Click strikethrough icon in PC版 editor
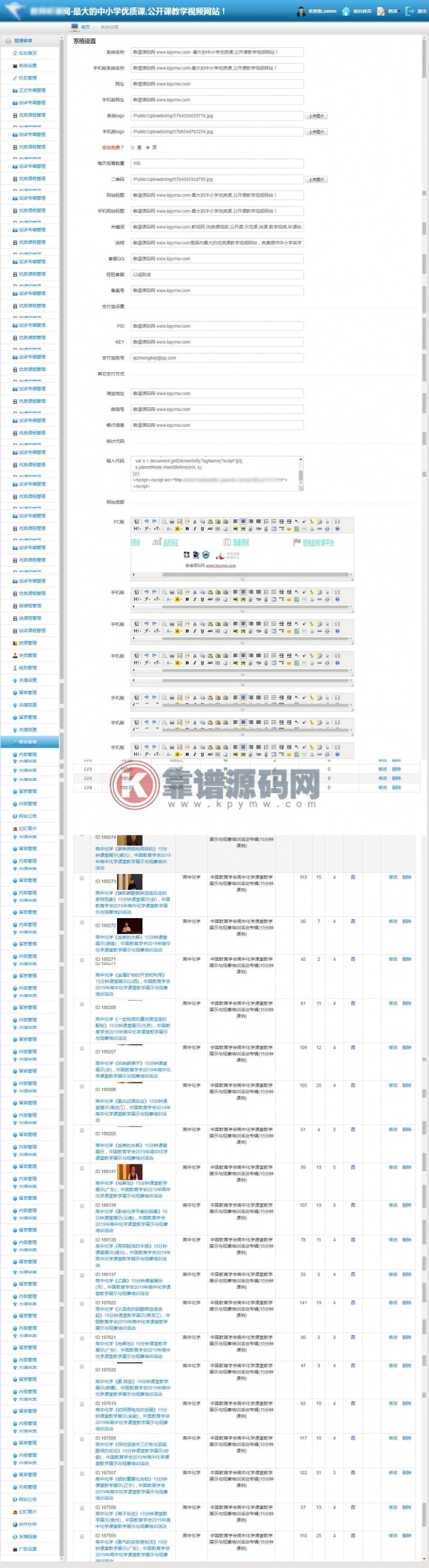This screenshot has width=429, height=1568. [x=210, y=529]
